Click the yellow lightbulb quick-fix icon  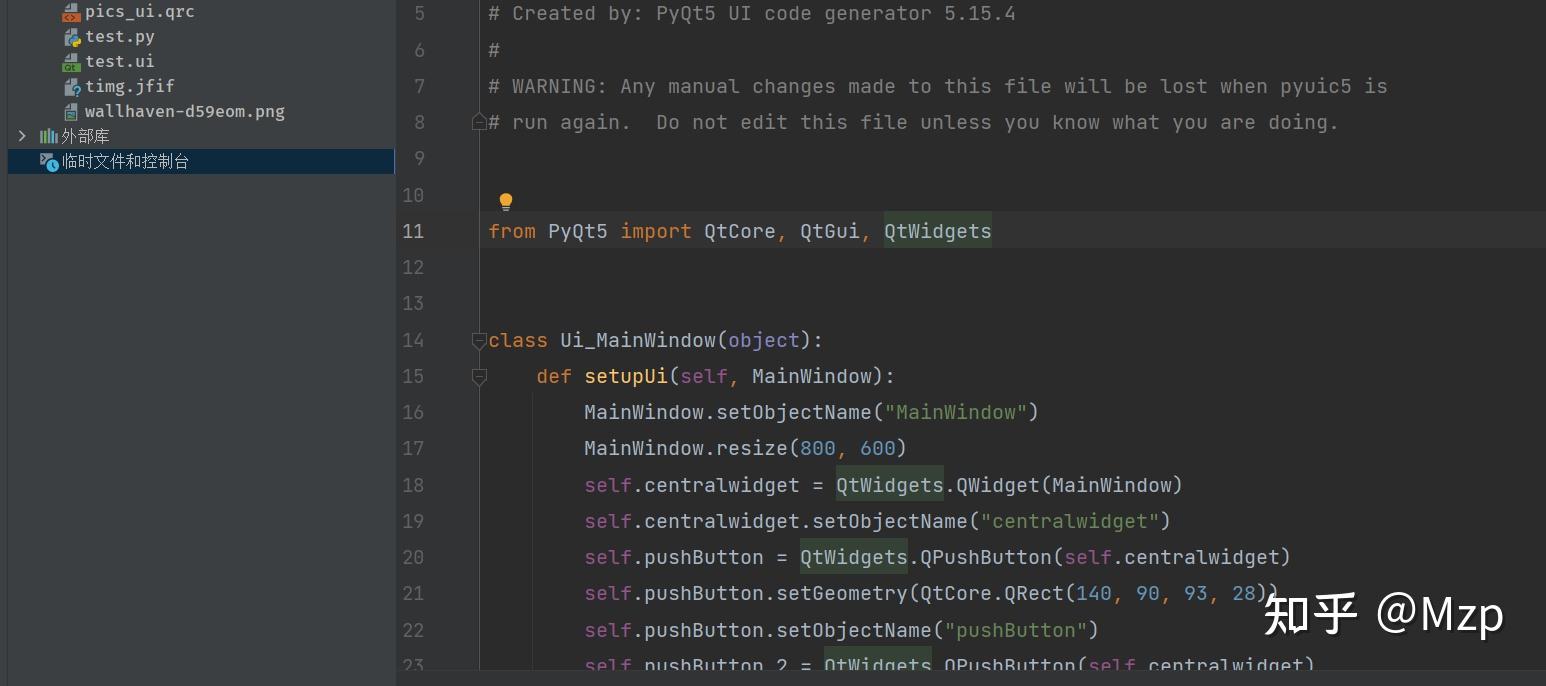(x=506, y=201)
